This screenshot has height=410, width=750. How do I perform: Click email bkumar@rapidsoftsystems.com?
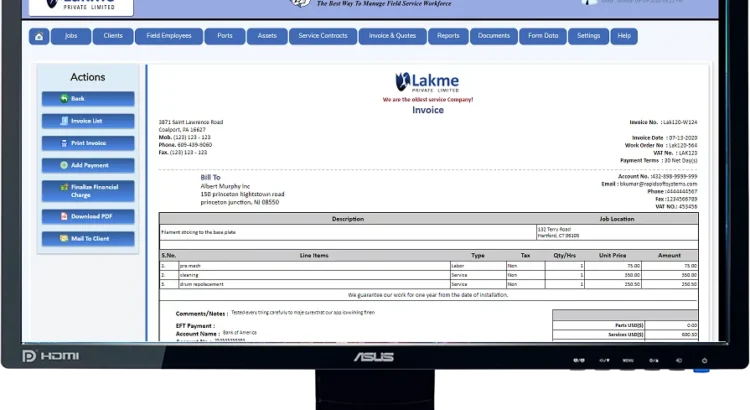click(x=659, y=184)
